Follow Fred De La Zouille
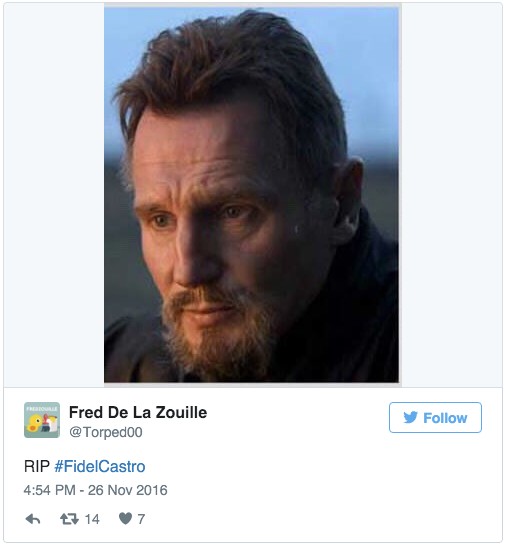 click(x=435, y=417)
